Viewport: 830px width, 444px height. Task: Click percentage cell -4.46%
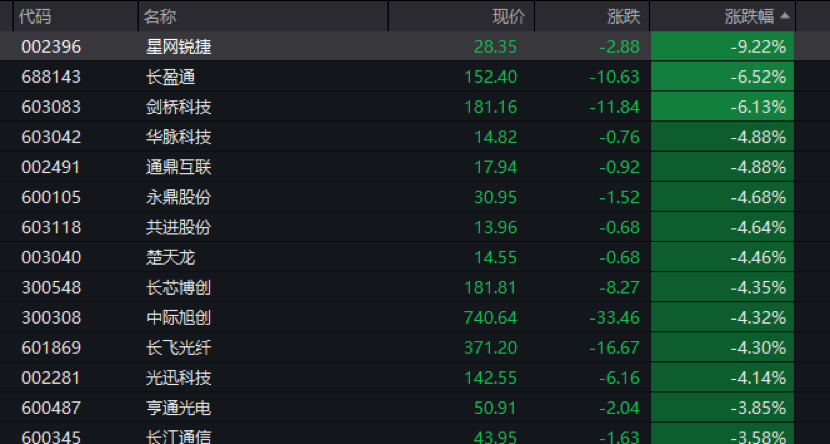[x=723, y=257]
